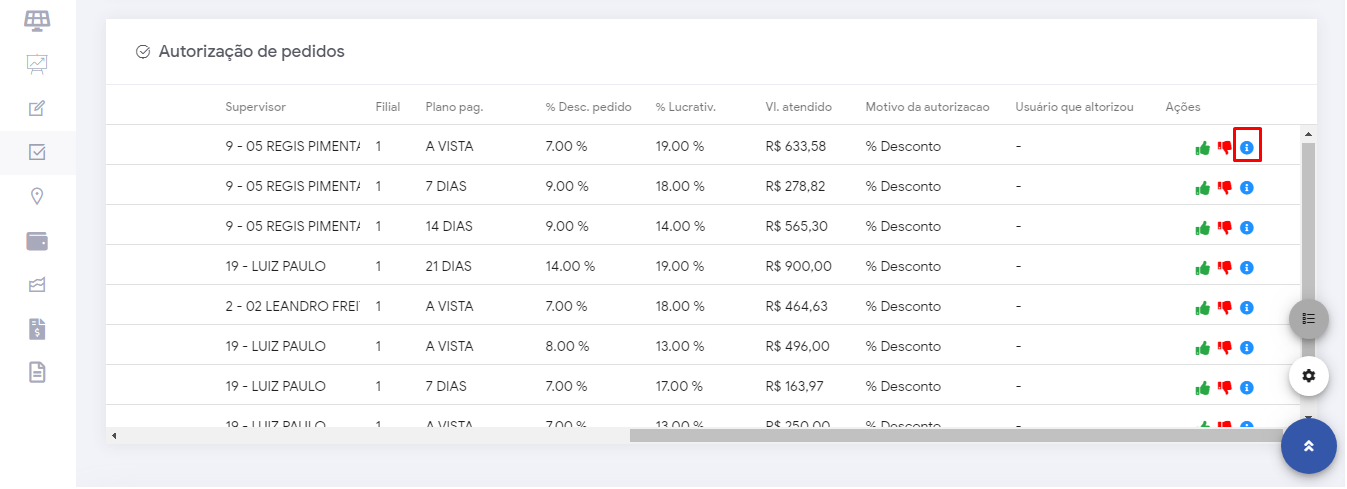Show details of the R$ 565,30 order

click(1246, 228)
